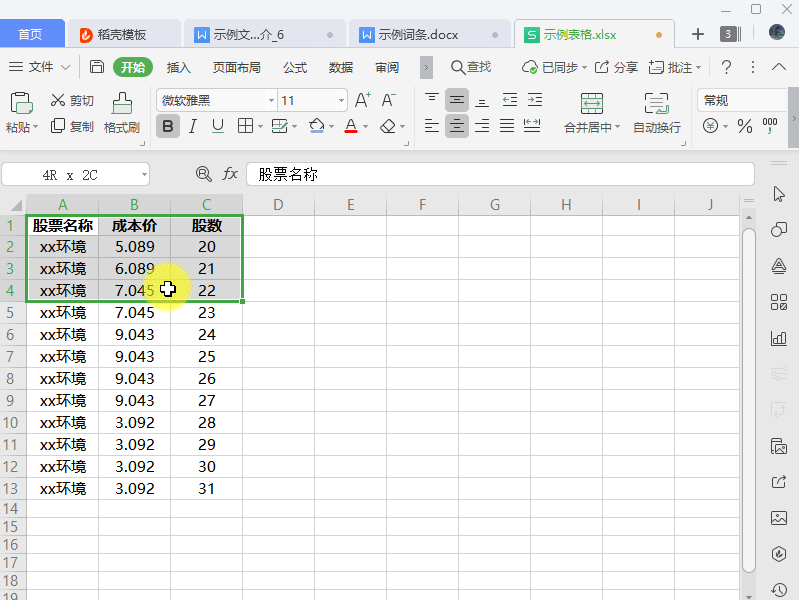Click the Underline formatting icon
The width and height of the screenshot is (799, 600).
(x=218, y=127)
